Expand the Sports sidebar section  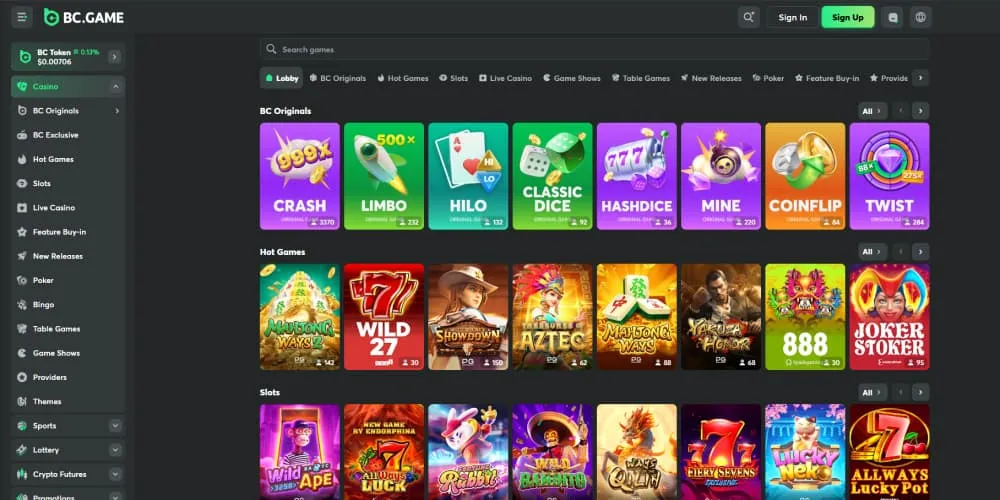[115, 425]
